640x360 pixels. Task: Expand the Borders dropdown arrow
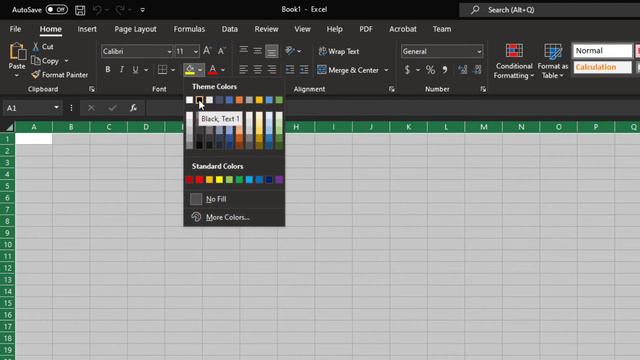tap(173, 70)
